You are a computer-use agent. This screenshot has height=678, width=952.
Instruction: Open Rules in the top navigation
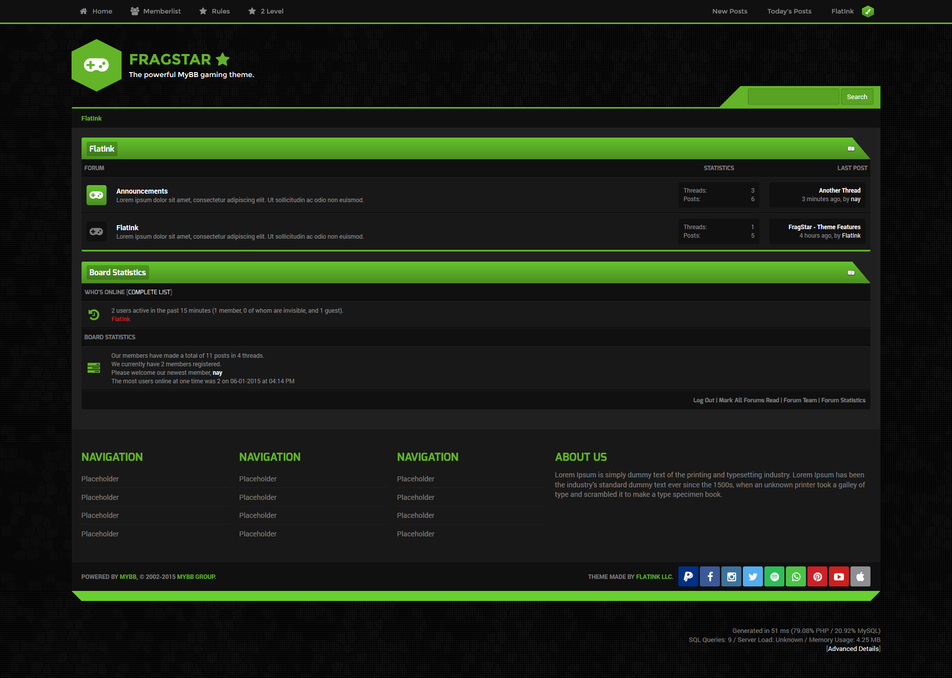point(214,11)
